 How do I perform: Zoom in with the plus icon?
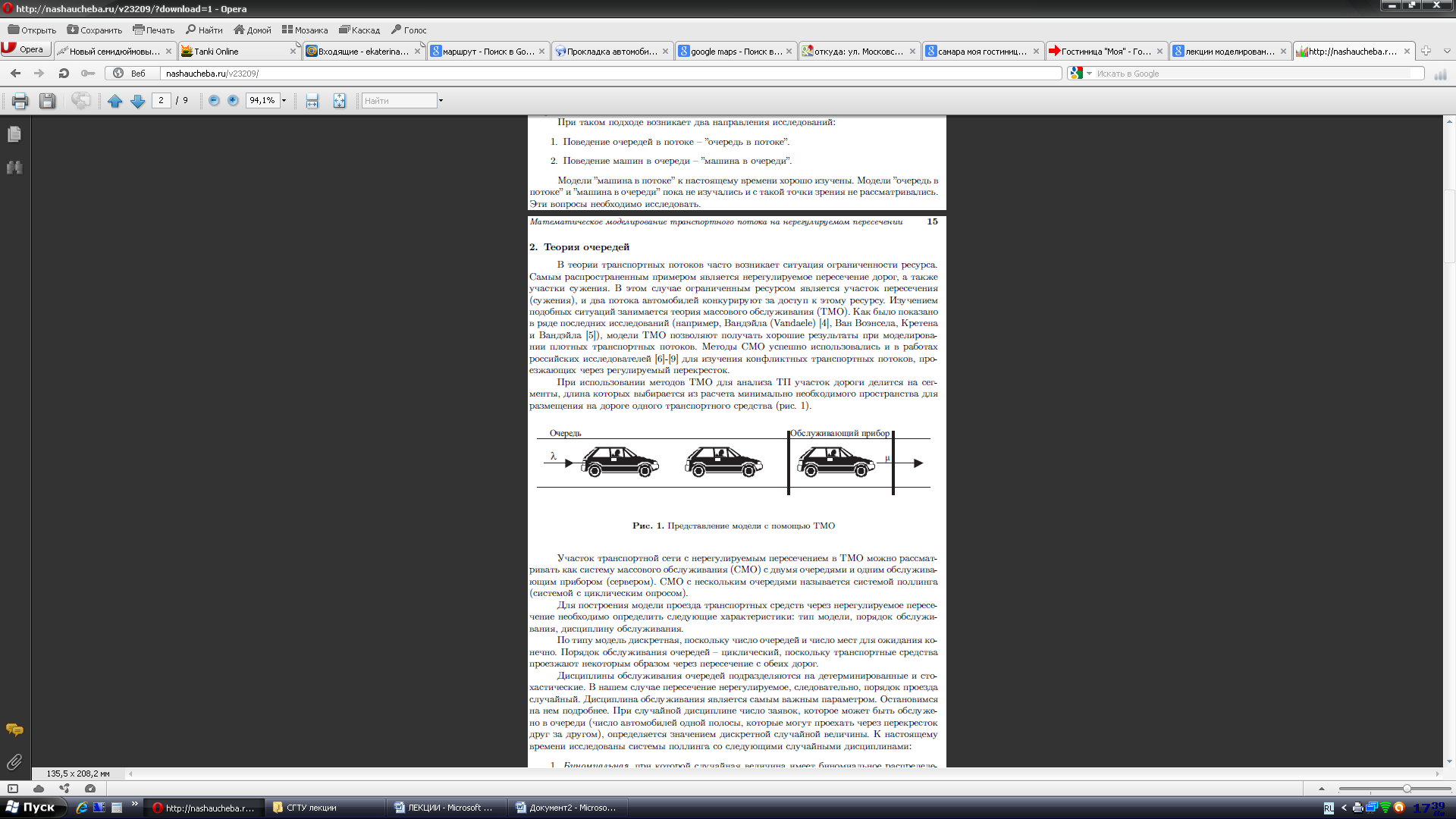tap(233, 101)
